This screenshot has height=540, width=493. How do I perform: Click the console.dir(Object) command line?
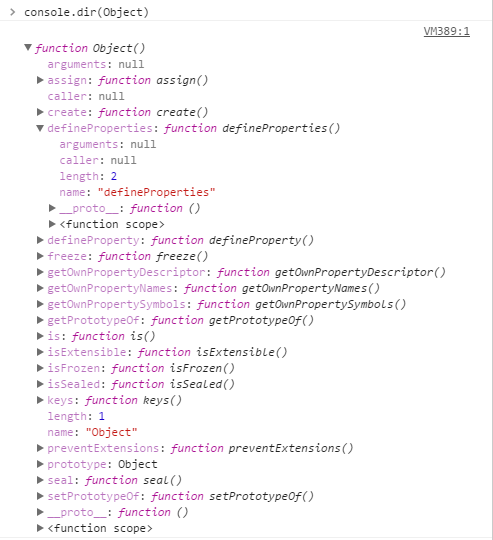[x=86, y=12]
